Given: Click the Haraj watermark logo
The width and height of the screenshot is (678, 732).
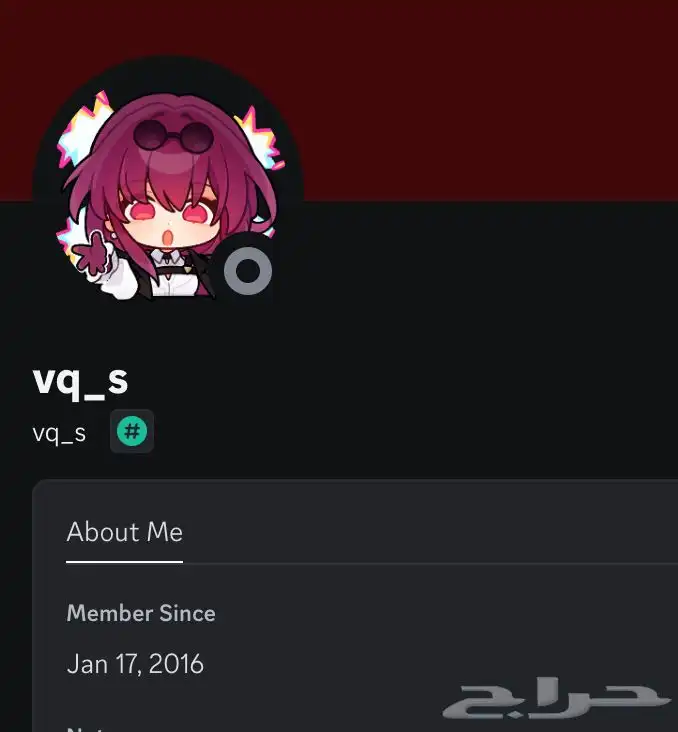Looking at the screenshot, I should pyautogui.click(x=555, y=698).
